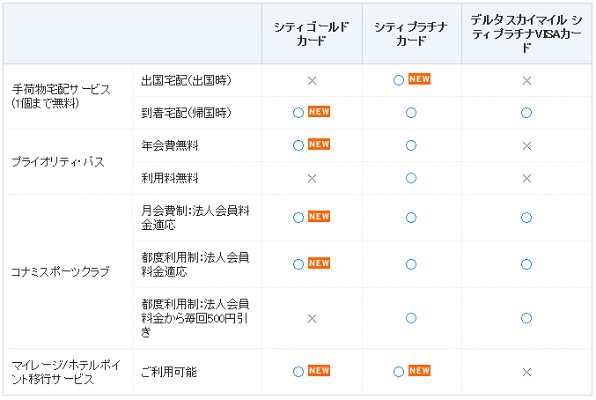Click X mark for 500円引き Gold card

tap(312, 319)
